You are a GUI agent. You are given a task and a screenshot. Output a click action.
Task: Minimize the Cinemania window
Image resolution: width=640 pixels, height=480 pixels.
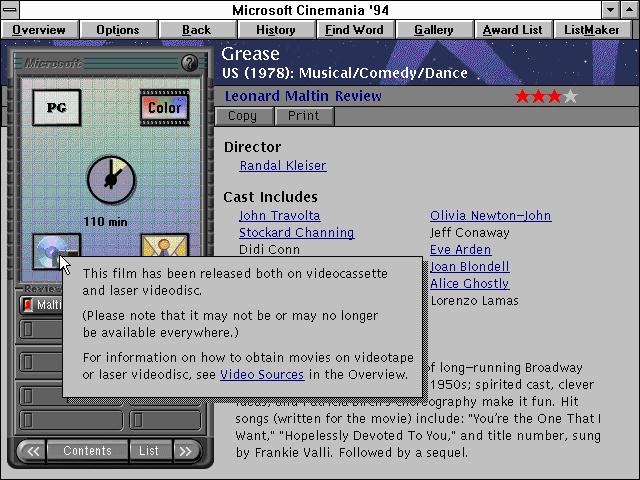(611, 9)
